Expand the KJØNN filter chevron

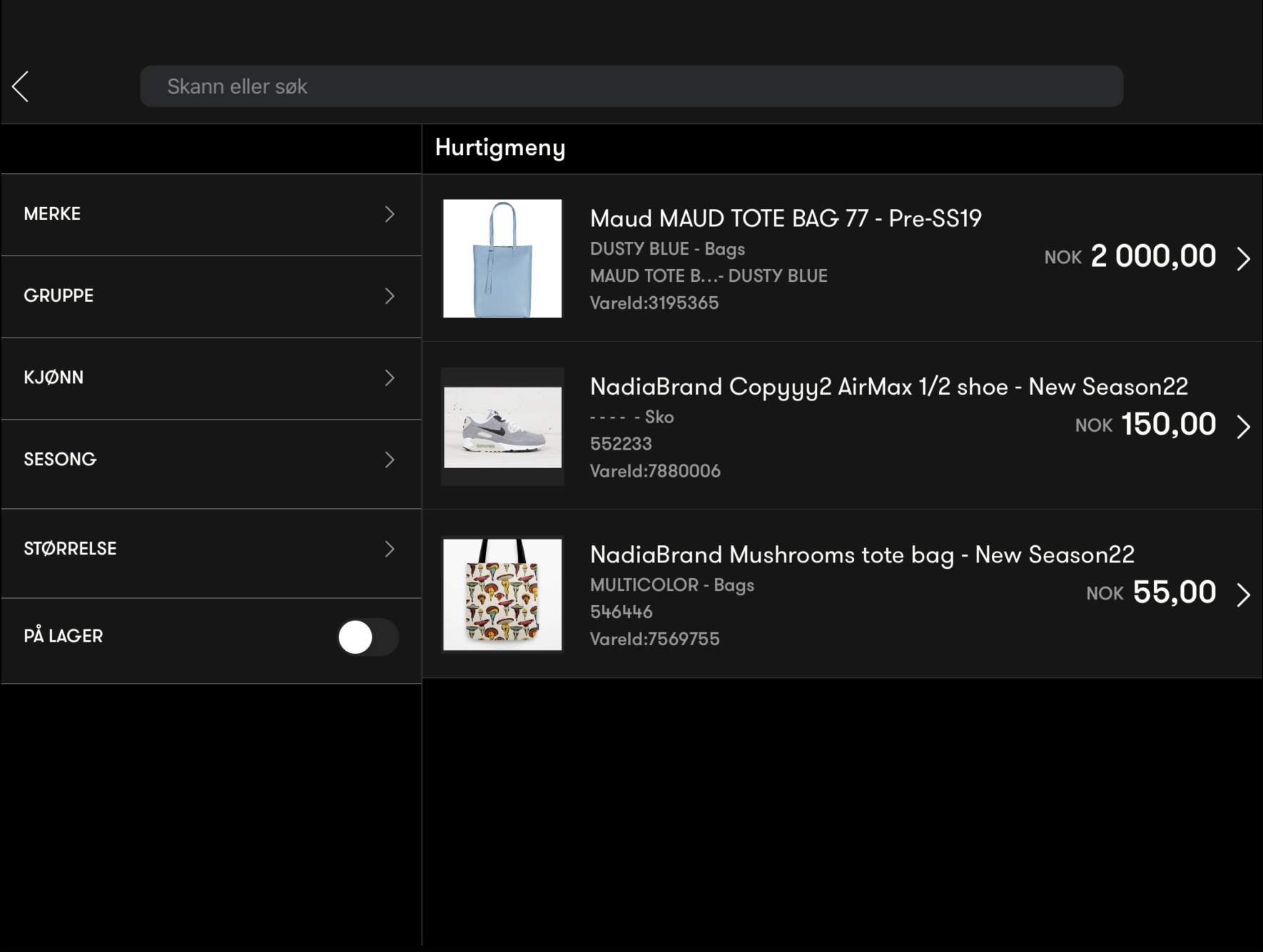pyautogui.click(x=390, y=378)
